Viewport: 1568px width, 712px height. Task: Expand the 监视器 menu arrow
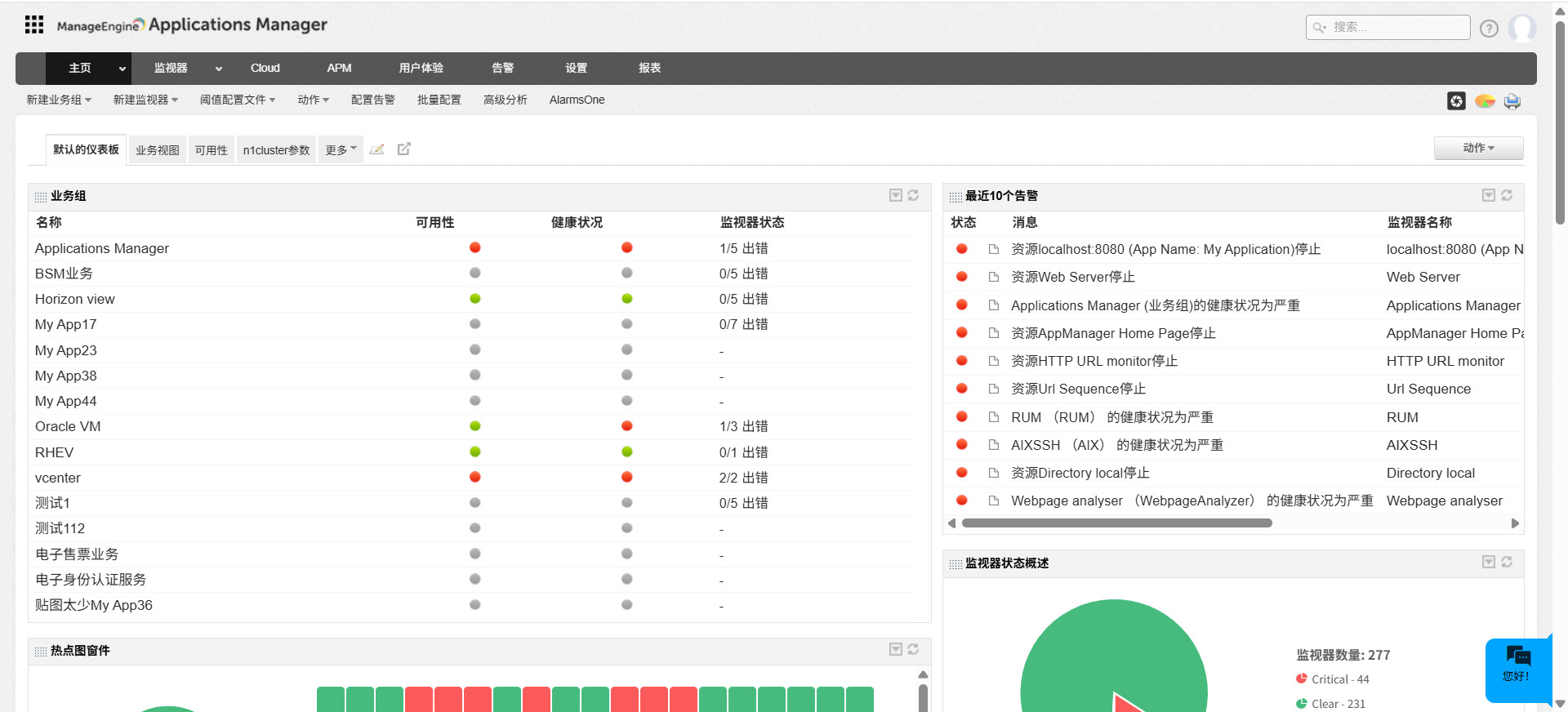coord(219,69)
